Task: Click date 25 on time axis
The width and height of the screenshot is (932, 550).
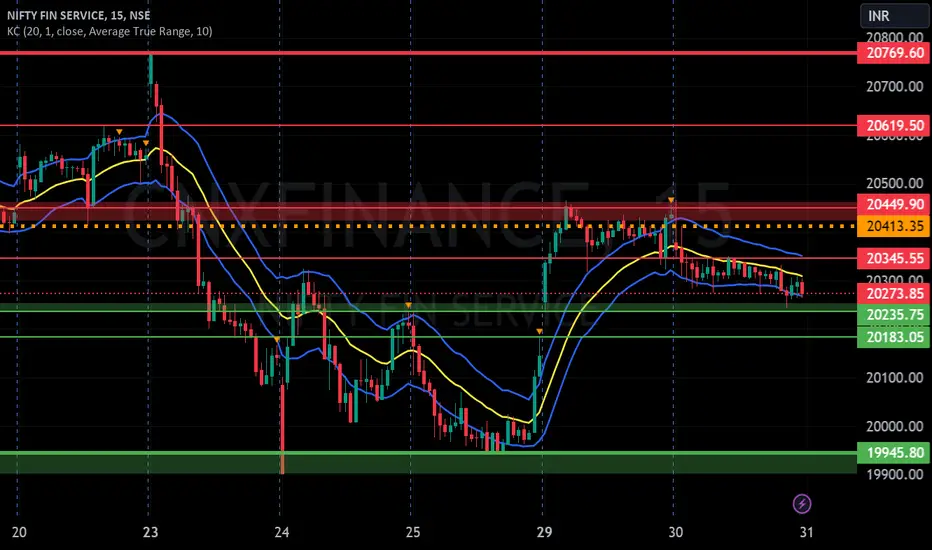Action: pyautogui.click(x=413, y=532)
